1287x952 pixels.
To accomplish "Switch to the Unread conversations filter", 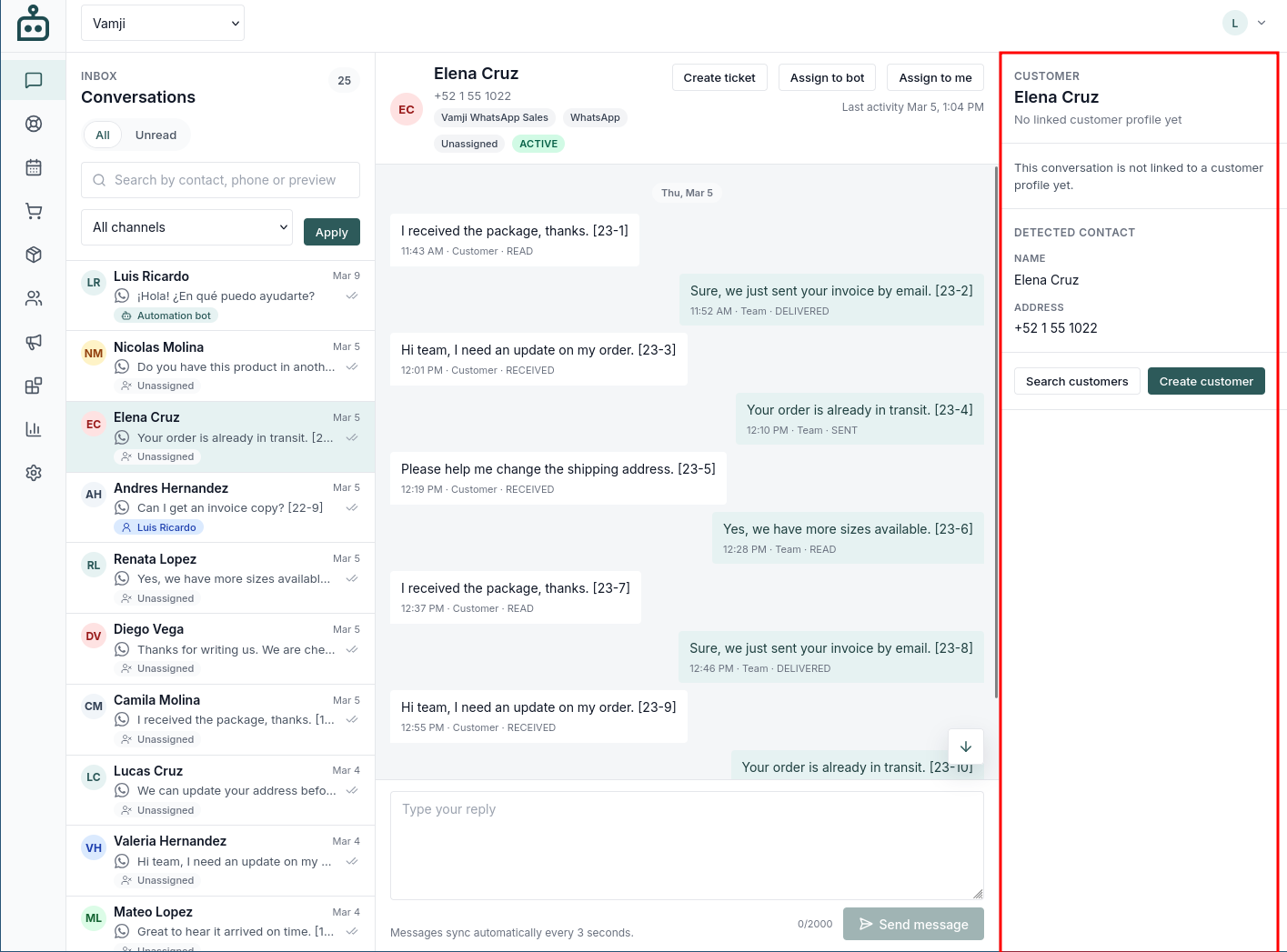I will pos(156,135).
